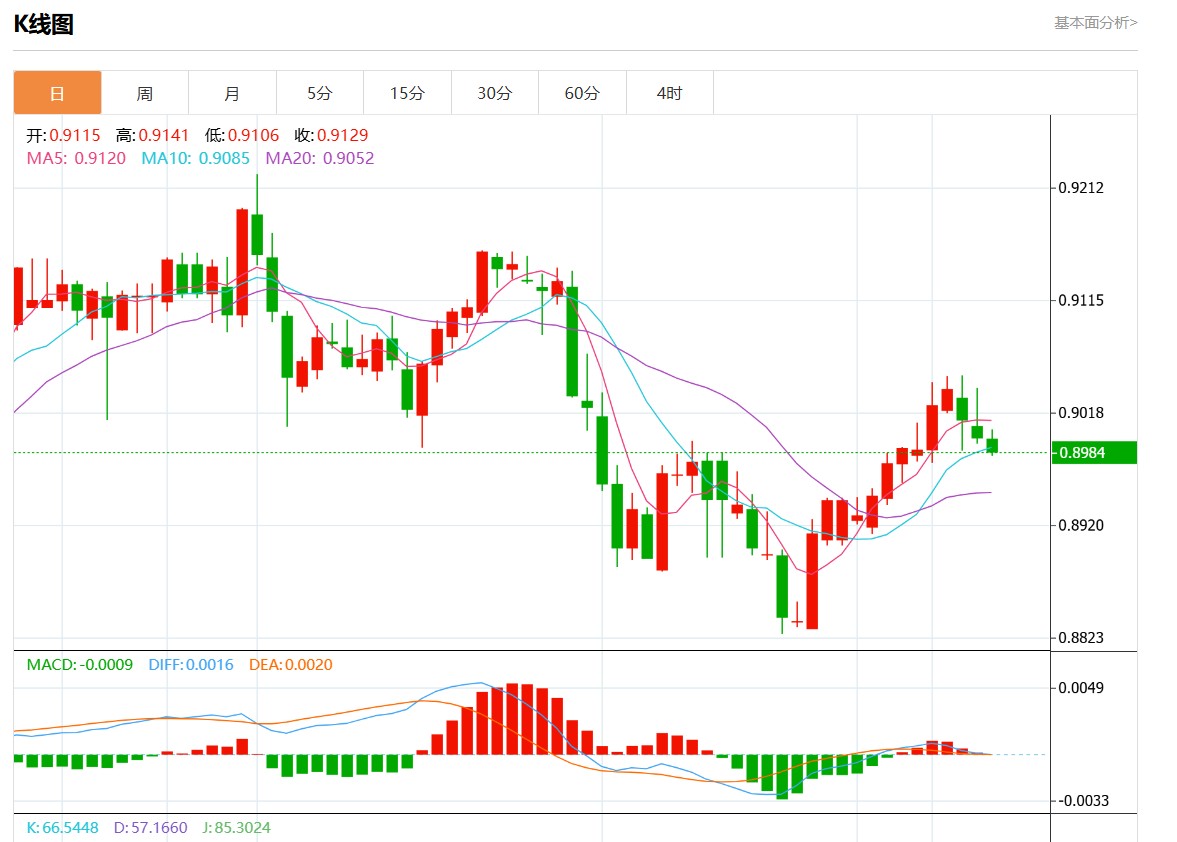1177x842 pixels.
Task: Click the MA10: 0.9085 legend value
Action: (x=195, y=158)
